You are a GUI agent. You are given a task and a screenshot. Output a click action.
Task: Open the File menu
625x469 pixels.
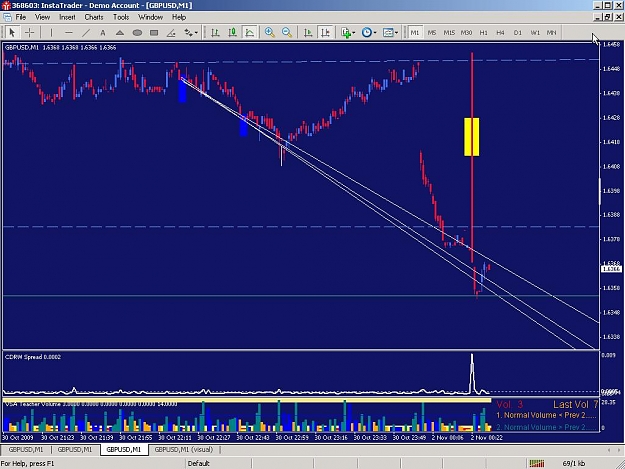[21, 17]
